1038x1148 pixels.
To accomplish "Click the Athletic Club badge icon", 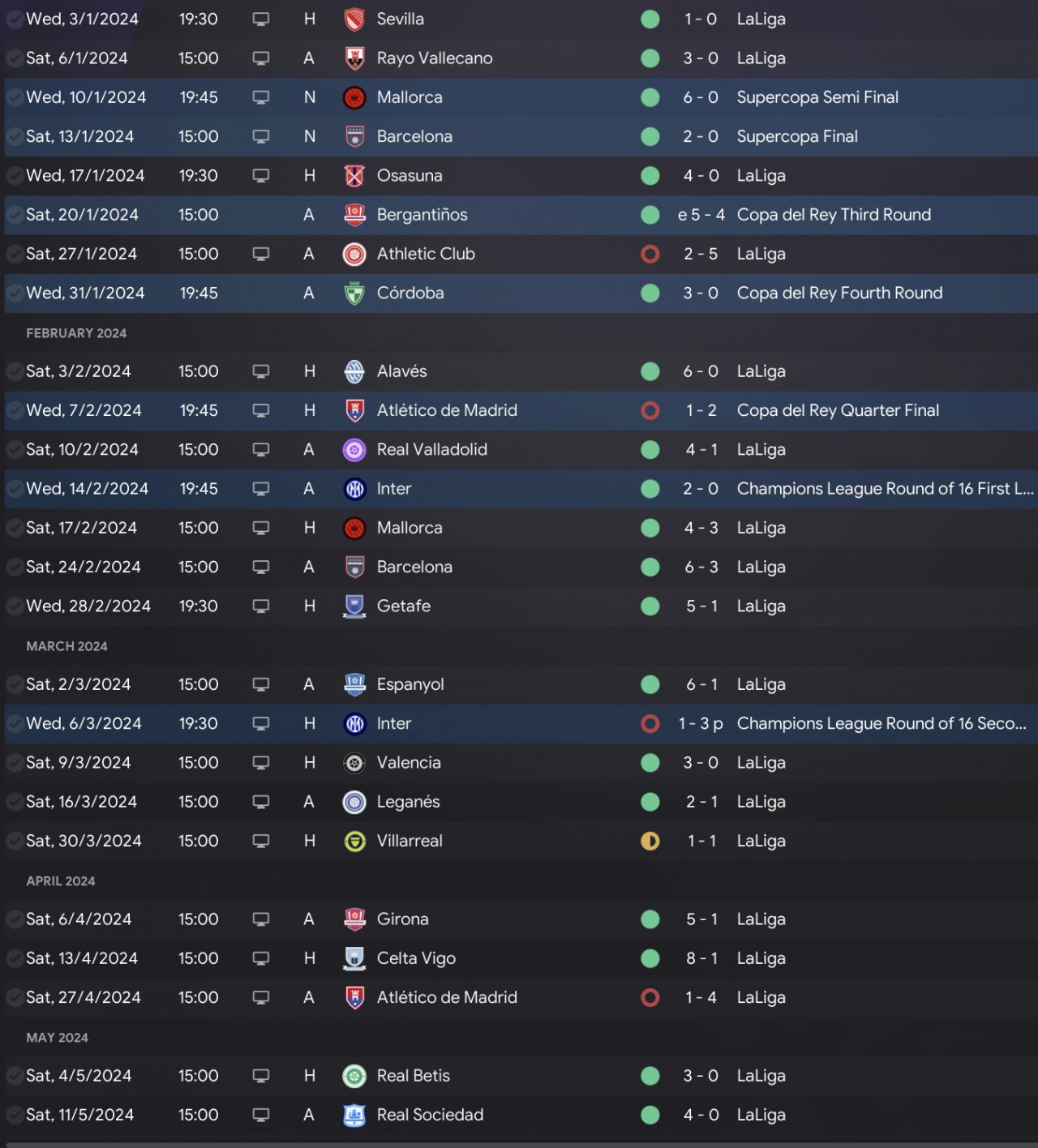I will tap(354, 255).
